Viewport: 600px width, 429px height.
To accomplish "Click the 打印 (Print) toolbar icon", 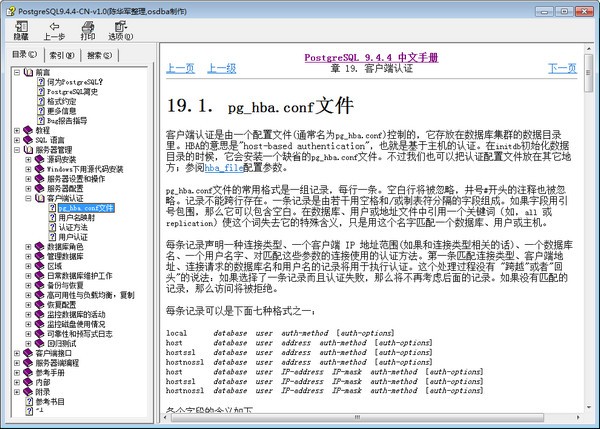I will 88,24.
